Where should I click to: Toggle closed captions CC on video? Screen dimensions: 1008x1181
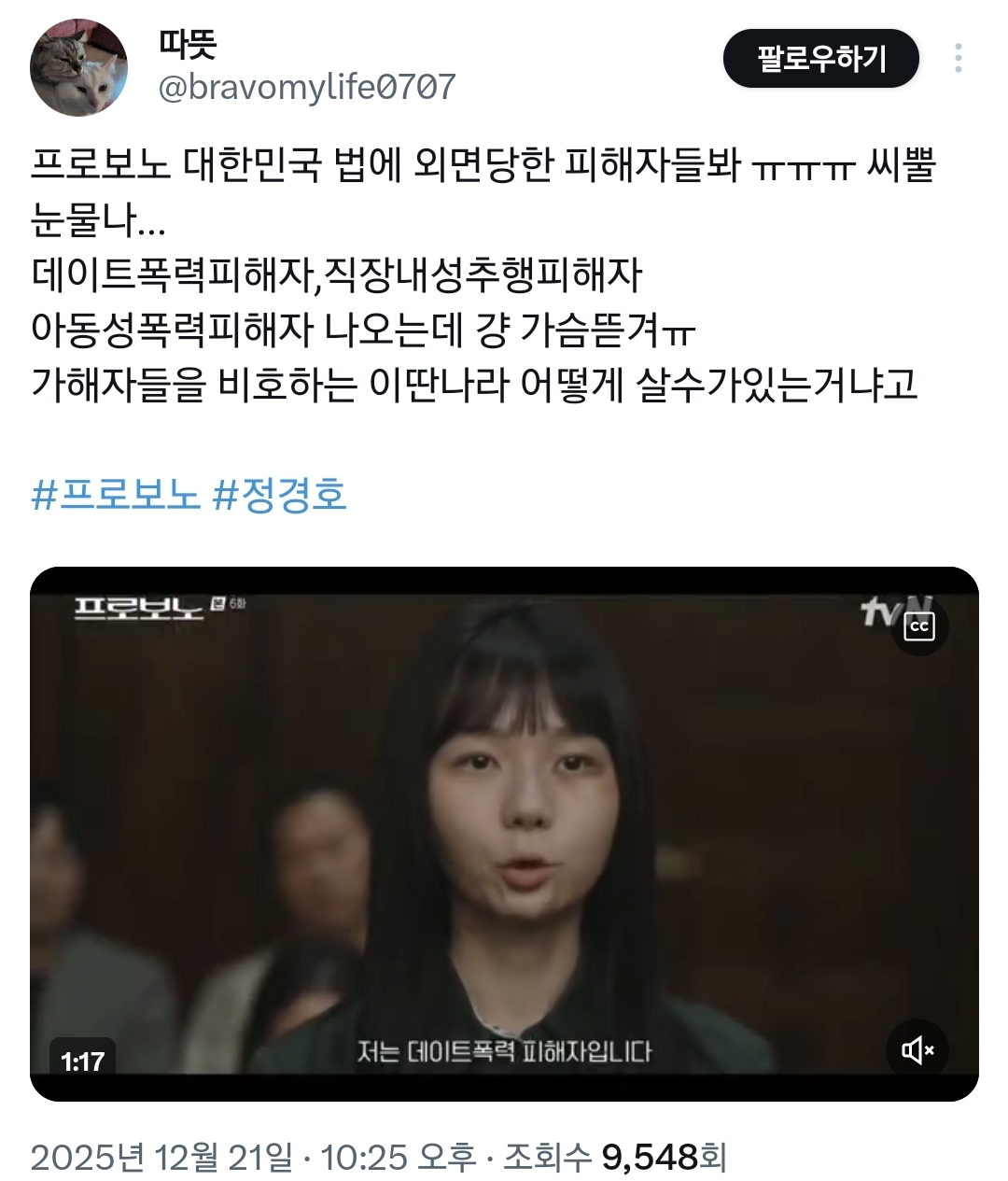coord(919,626)
